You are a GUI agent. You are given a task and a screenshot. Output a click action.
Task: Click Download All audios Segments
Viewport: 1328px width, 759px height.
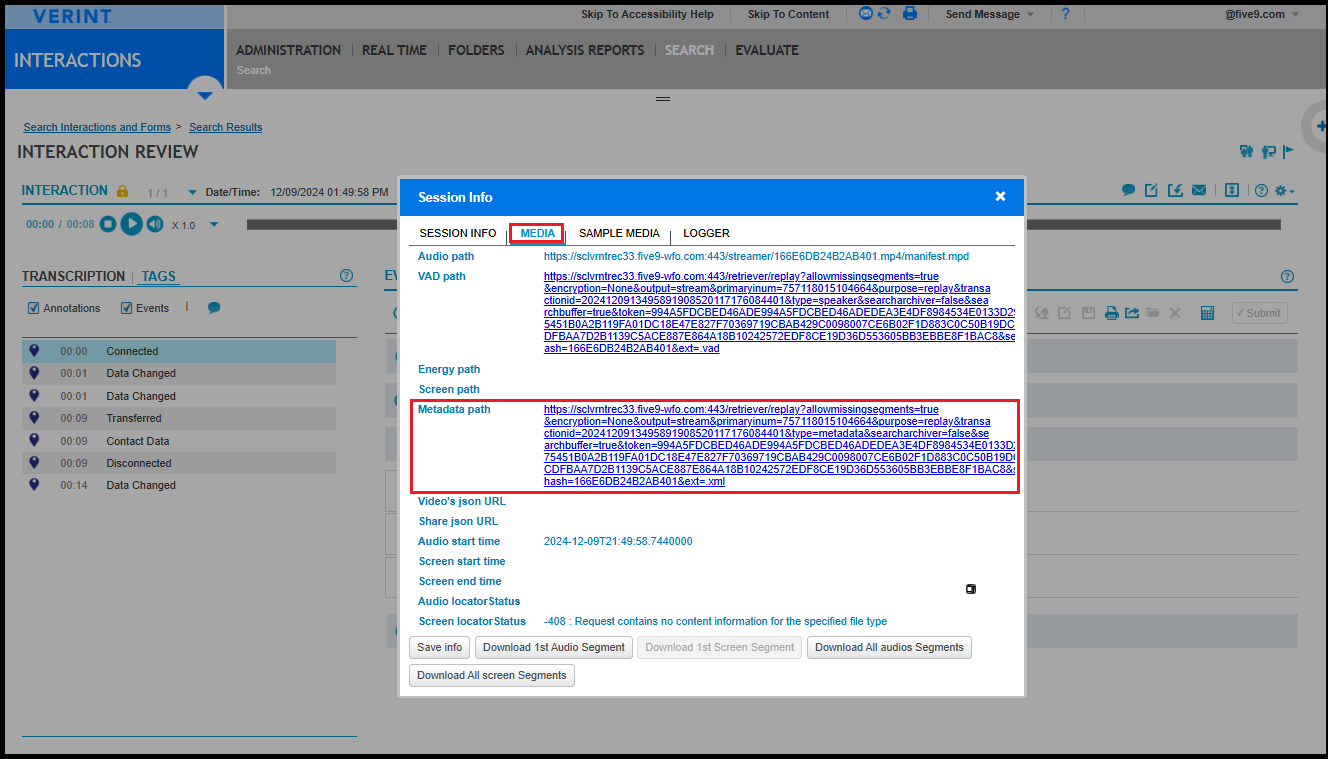click(889, 647)
